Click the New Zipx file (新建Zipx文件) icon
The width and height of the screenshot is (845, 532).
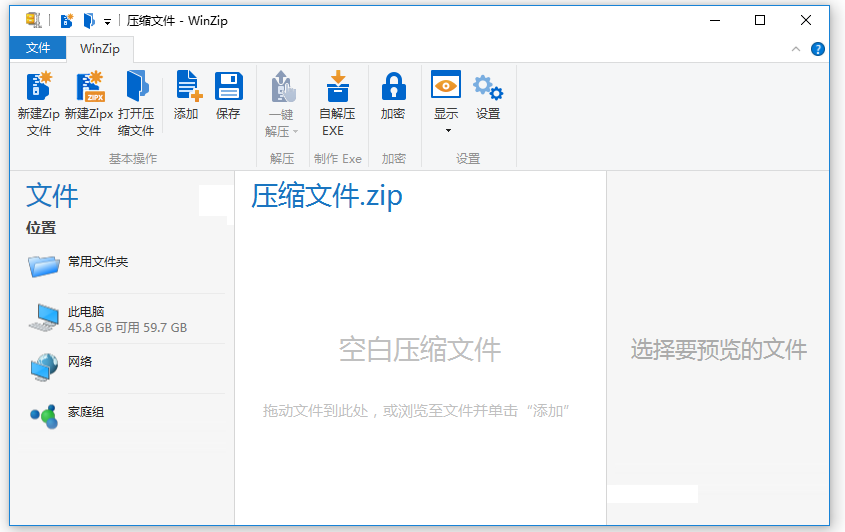pos(89,86)
